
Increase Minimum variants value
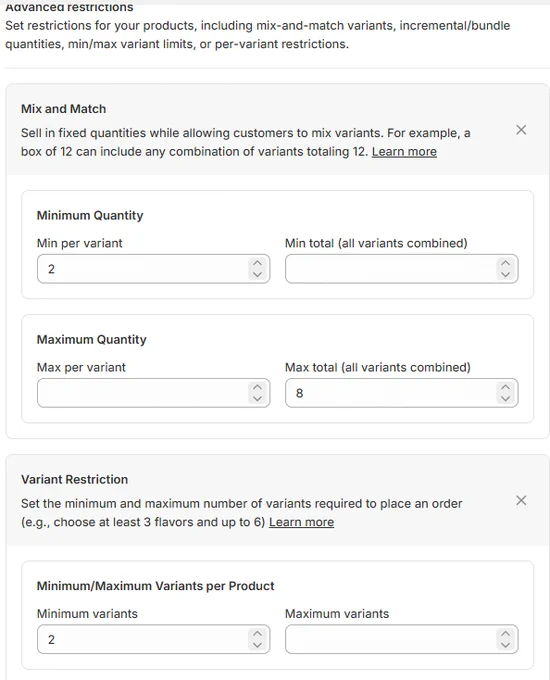pos(257,634)
